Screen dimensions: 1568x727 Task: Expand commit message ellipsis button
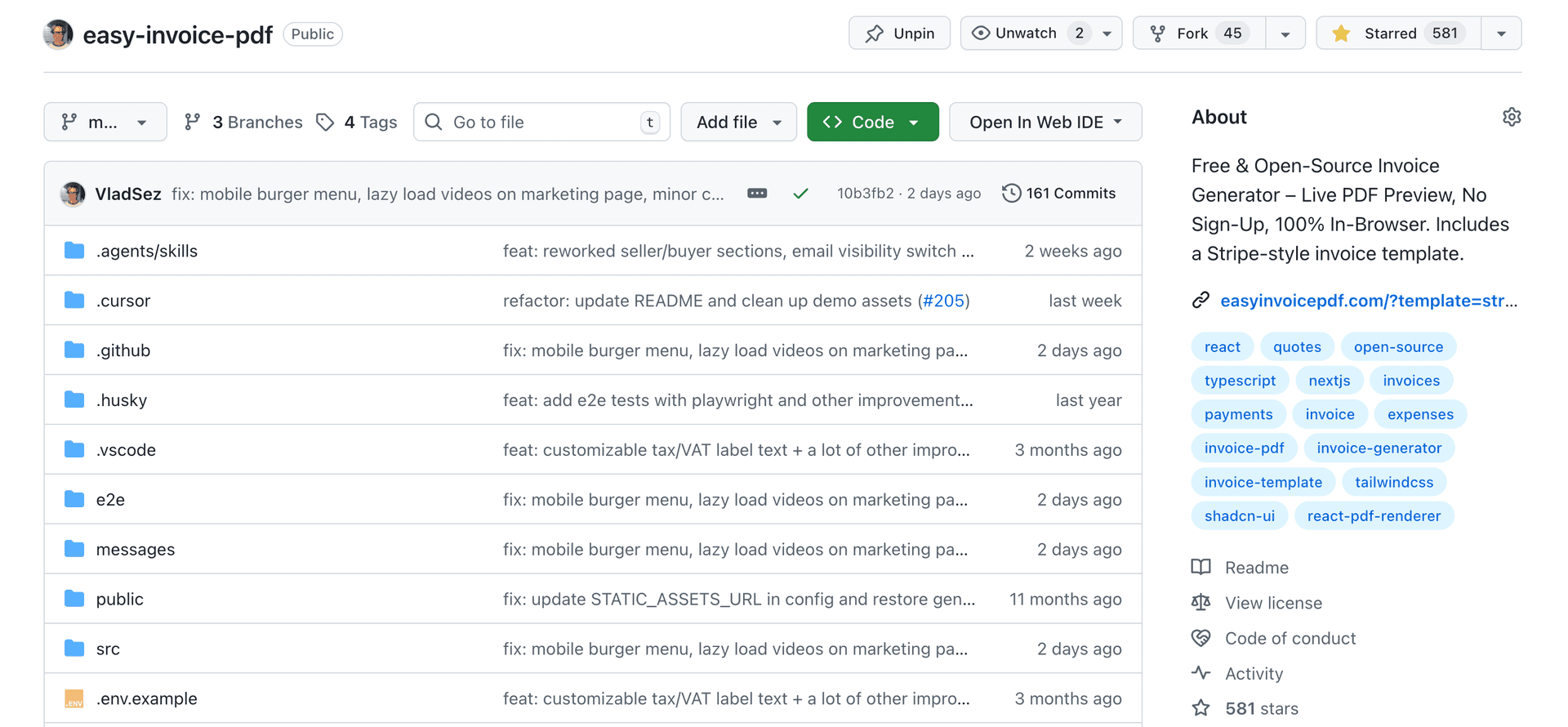pyautogui.click(x=757, y=194)
